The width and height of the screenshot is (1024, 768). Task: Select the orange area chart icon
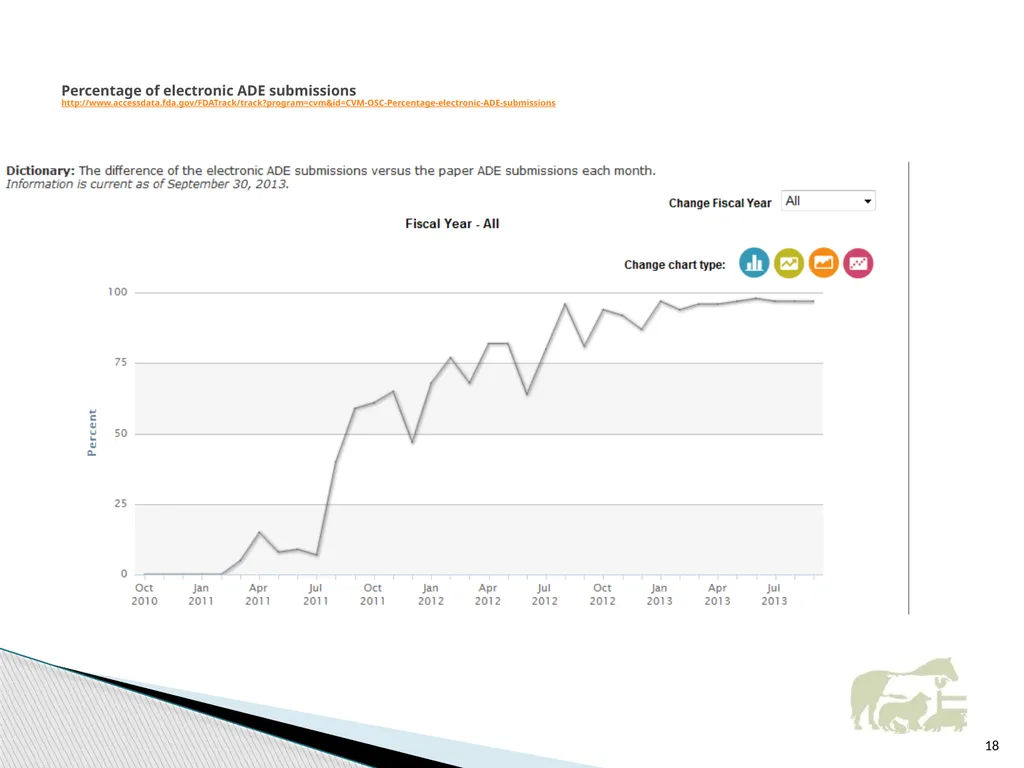823,263
